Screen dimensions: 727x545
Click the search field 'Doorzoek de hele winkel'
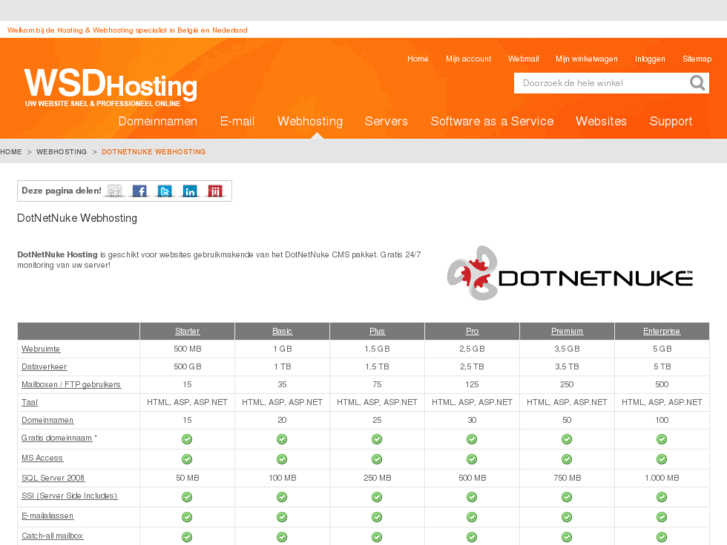[601, 83]
